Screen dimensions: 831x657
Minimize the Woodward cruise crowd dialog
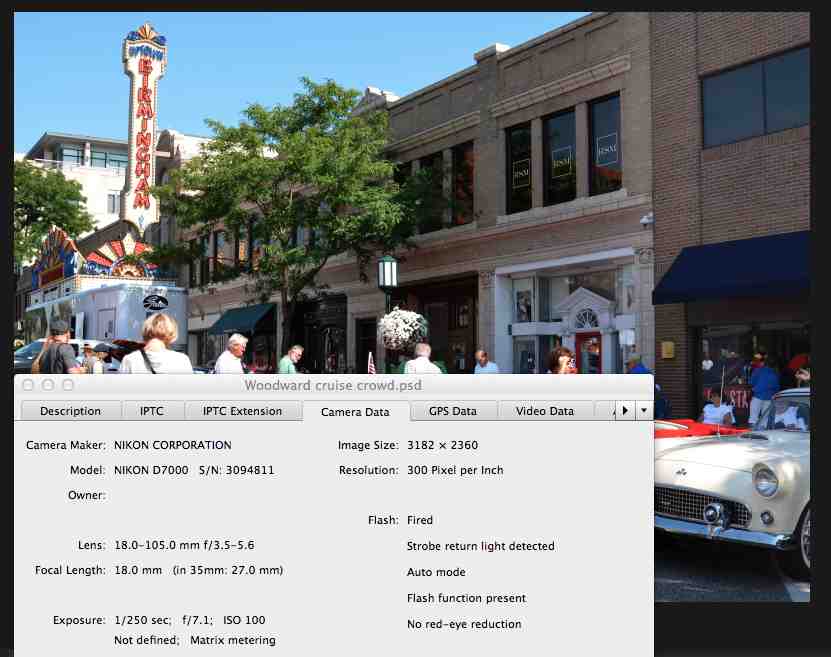(47, 385)
